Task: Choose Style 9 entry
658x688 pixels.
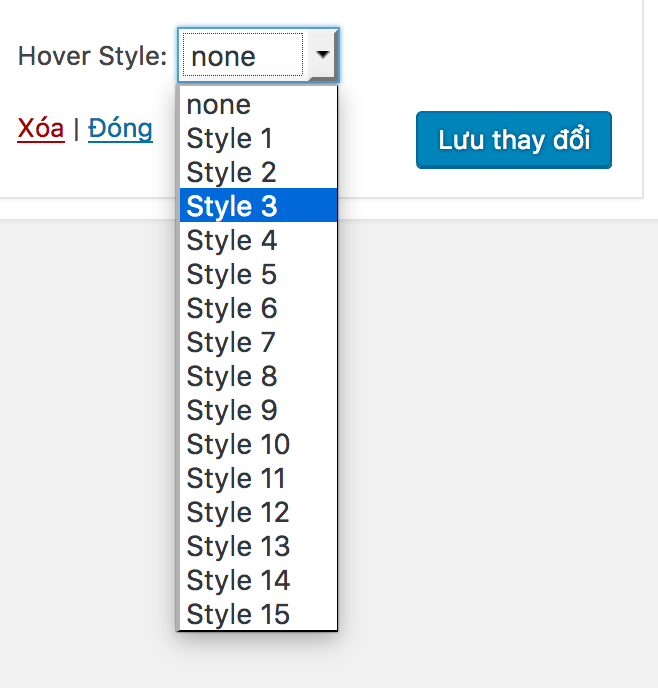Action: tap(257, 410)
